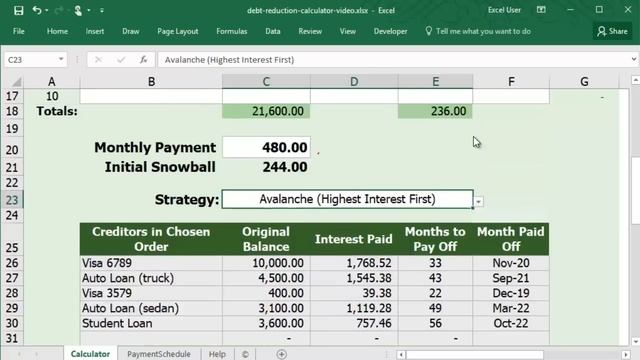The width and height of the screenshot is (640, 360).
Task: Switch to the Home ribbon tab
Action: tap(57, 31)
